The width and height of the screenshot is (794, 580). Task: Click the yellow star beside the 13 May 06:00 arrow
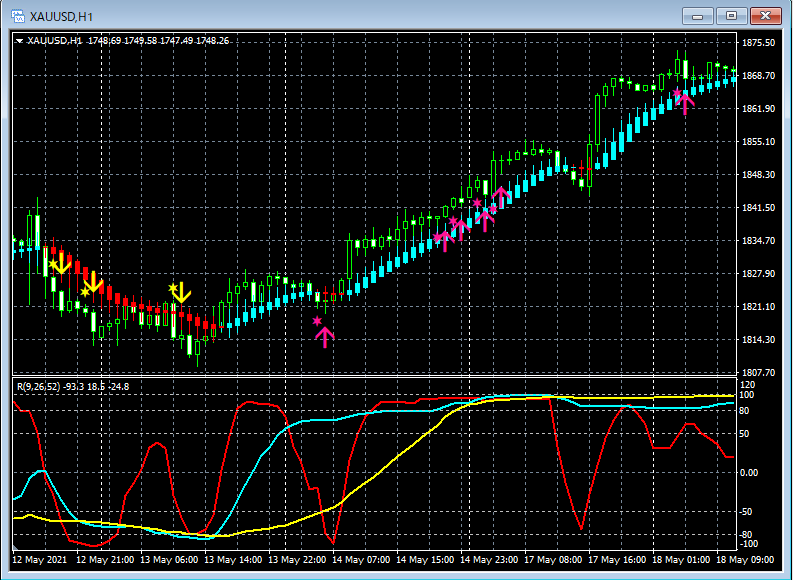click(x=173, y=287)
